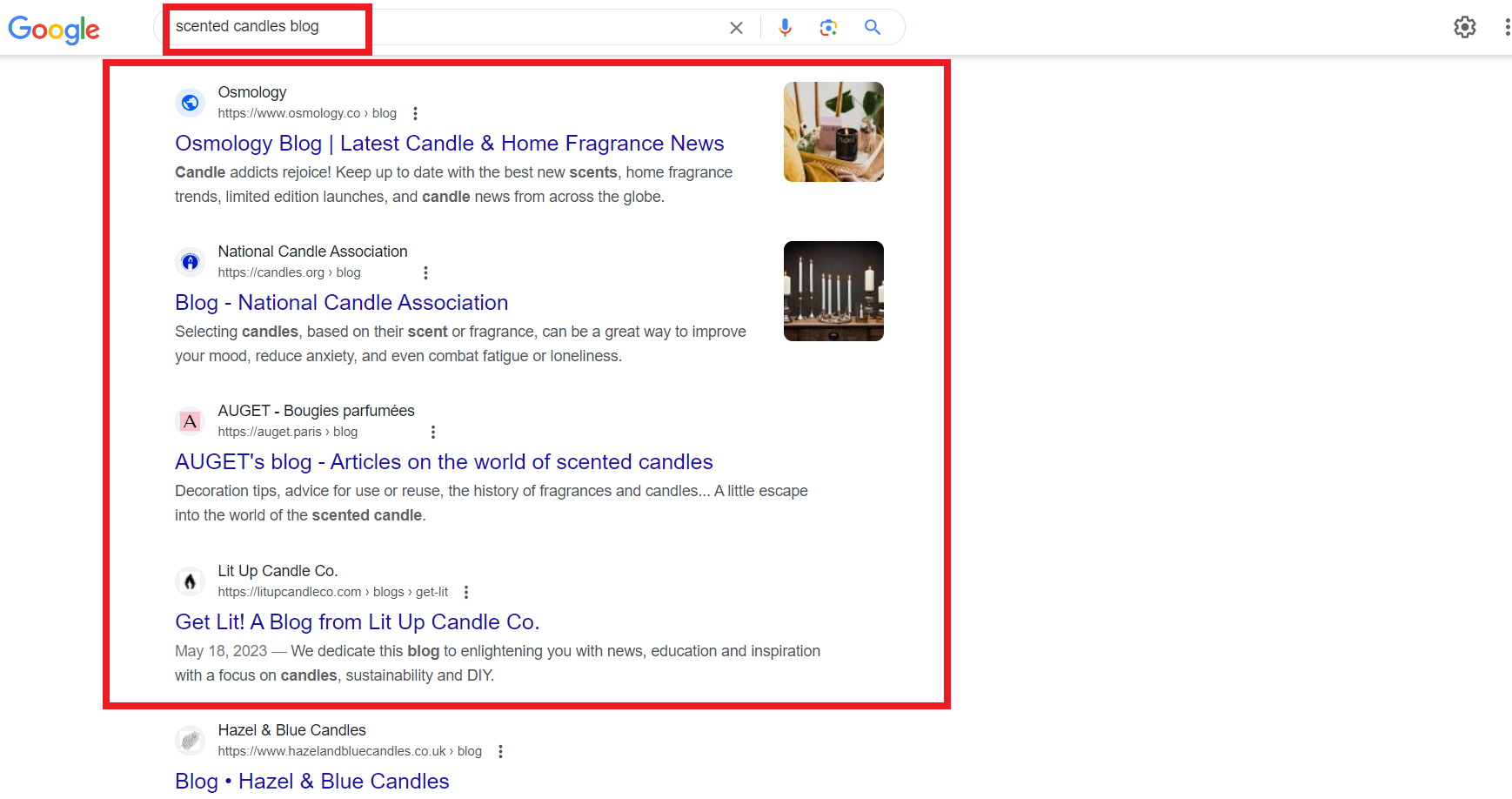Click the magnifying glass search button
The image size is (1512, 799).
[x=873, y=27]
